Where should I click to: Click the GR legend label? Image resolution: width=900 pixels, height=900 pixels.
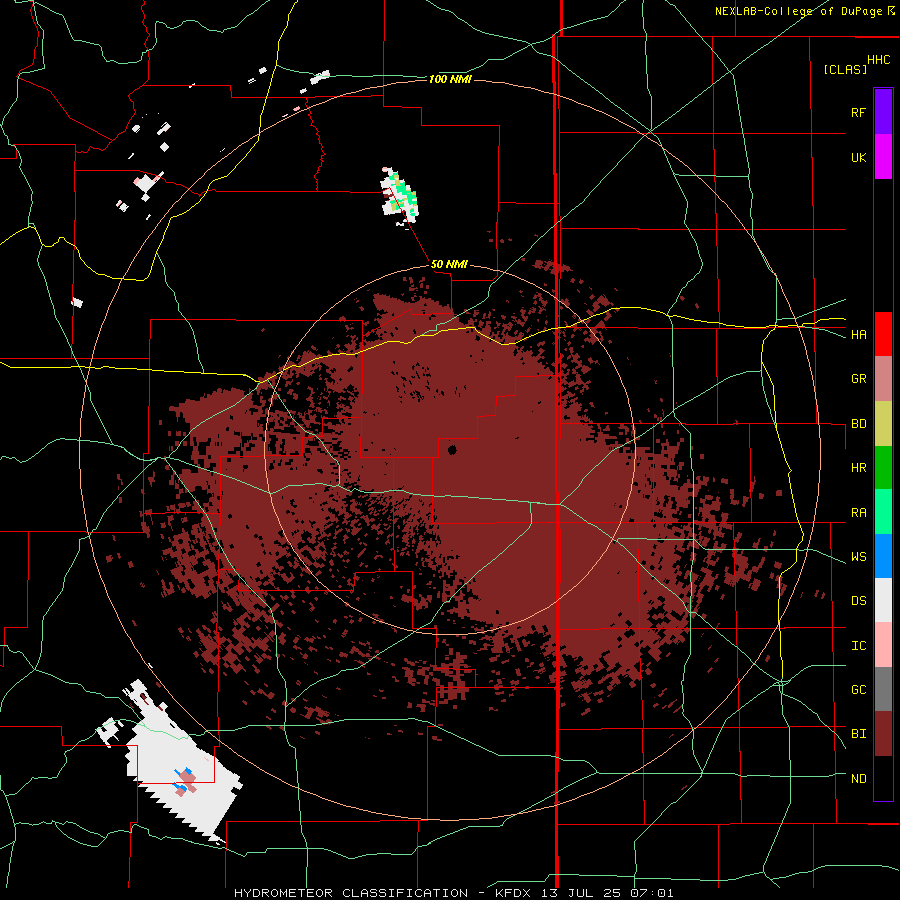tap(858, 379)
